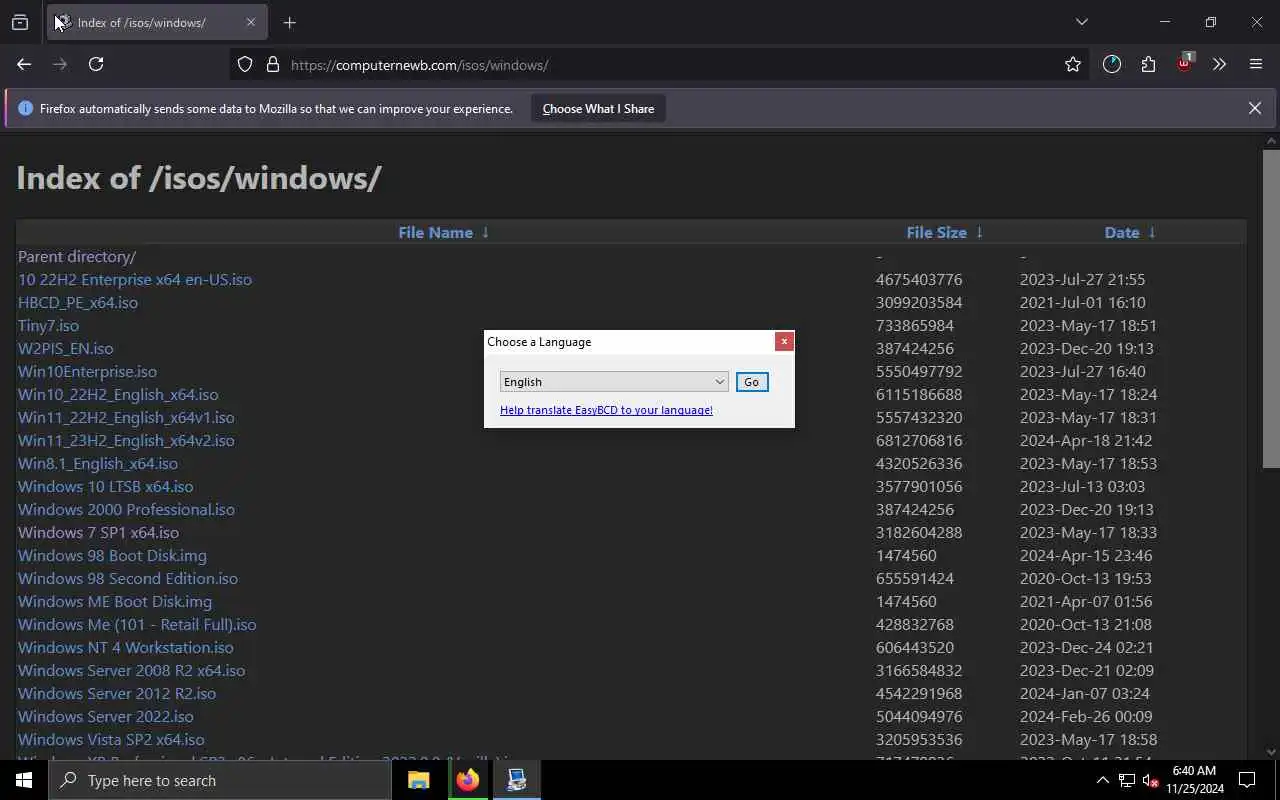Open muted volume tray icon
The height and width of the screenshot is (800, 1280).
pyautogui.click(x=1149, y=780)
